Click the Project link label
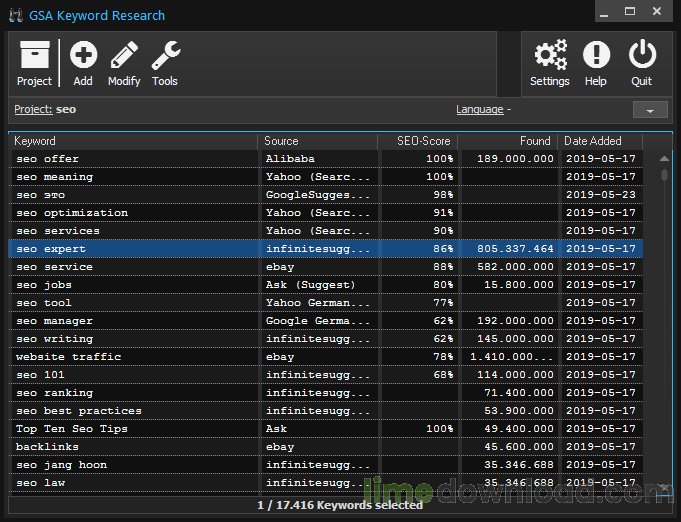 [x=33, y=109]
